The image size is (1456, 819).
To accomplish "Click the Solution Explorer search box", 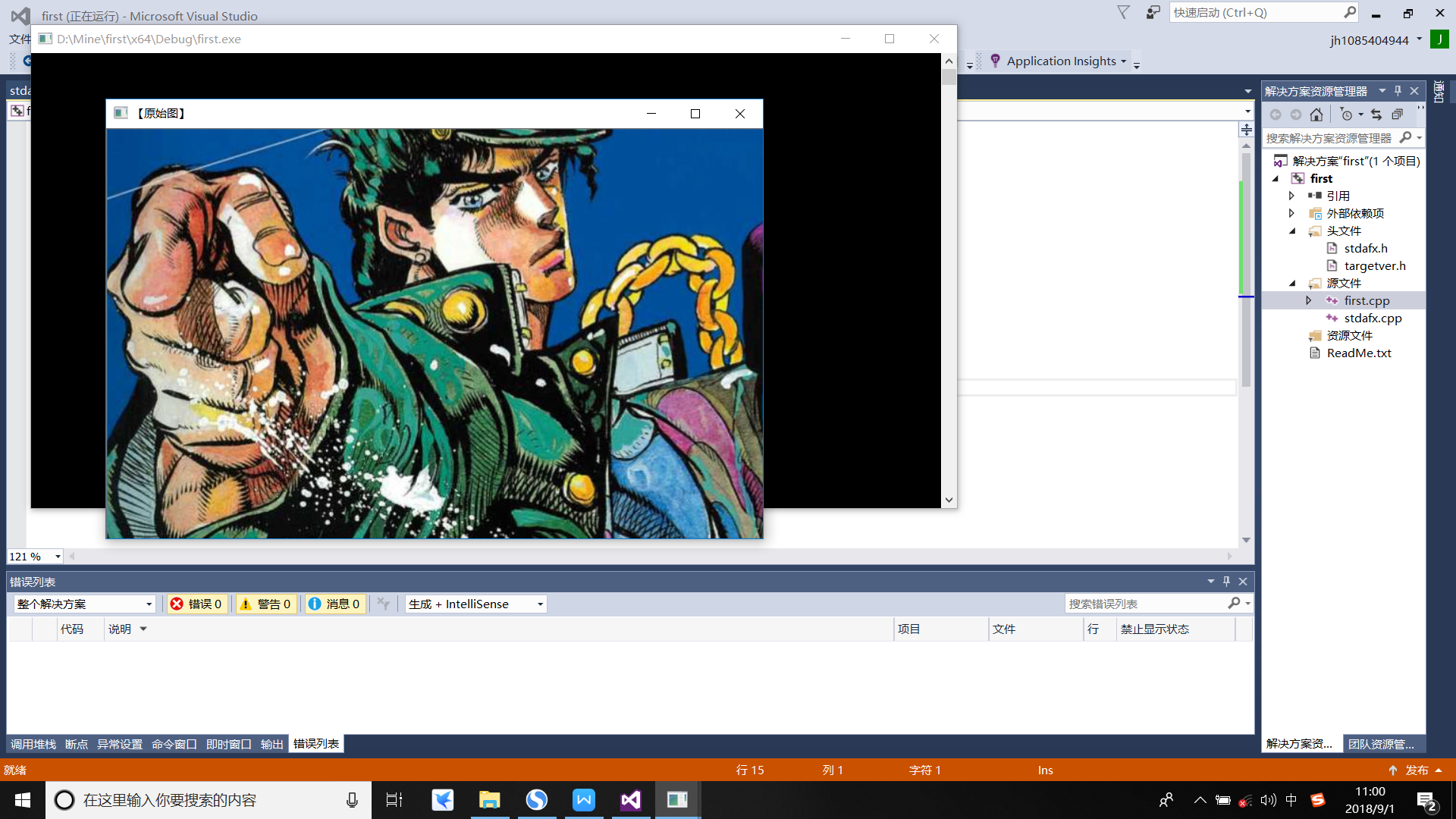I will pos(1329,138).
